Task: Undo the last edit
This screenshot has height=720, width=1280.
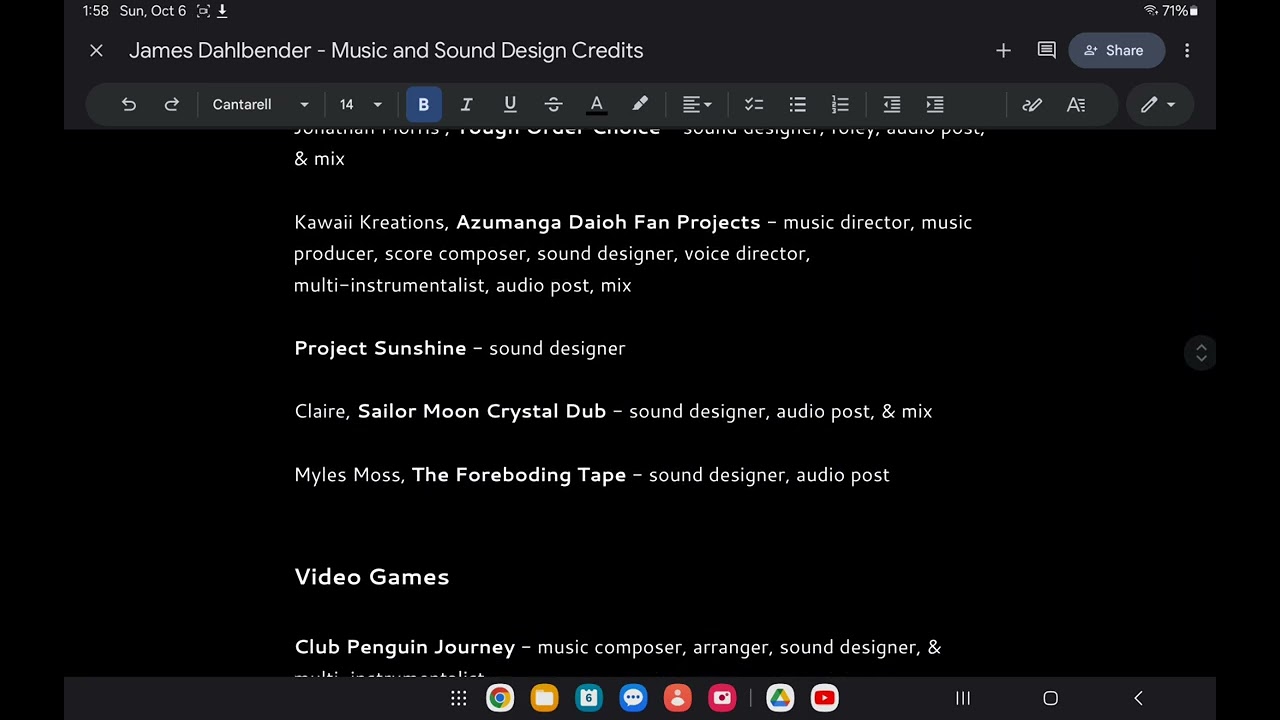Action: coord(129,104)
